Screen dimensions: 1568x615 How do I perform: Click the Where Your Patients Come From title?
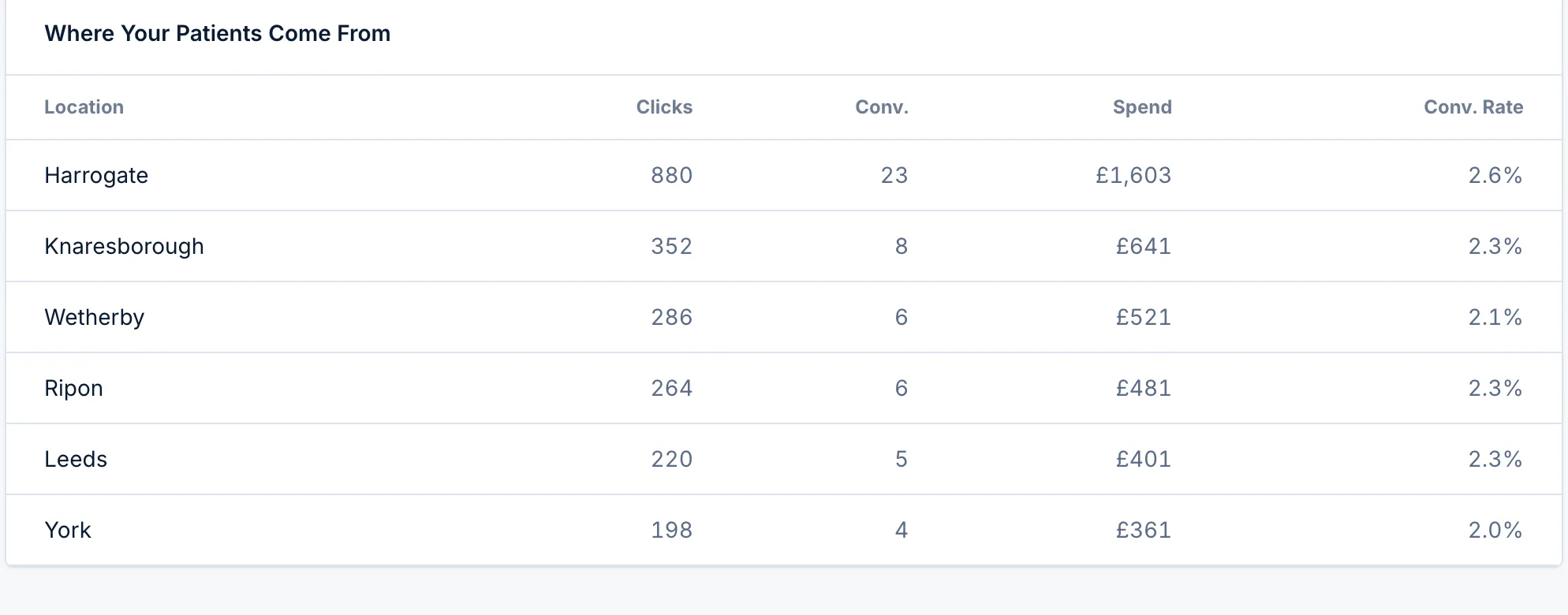[x=218, y=33]
